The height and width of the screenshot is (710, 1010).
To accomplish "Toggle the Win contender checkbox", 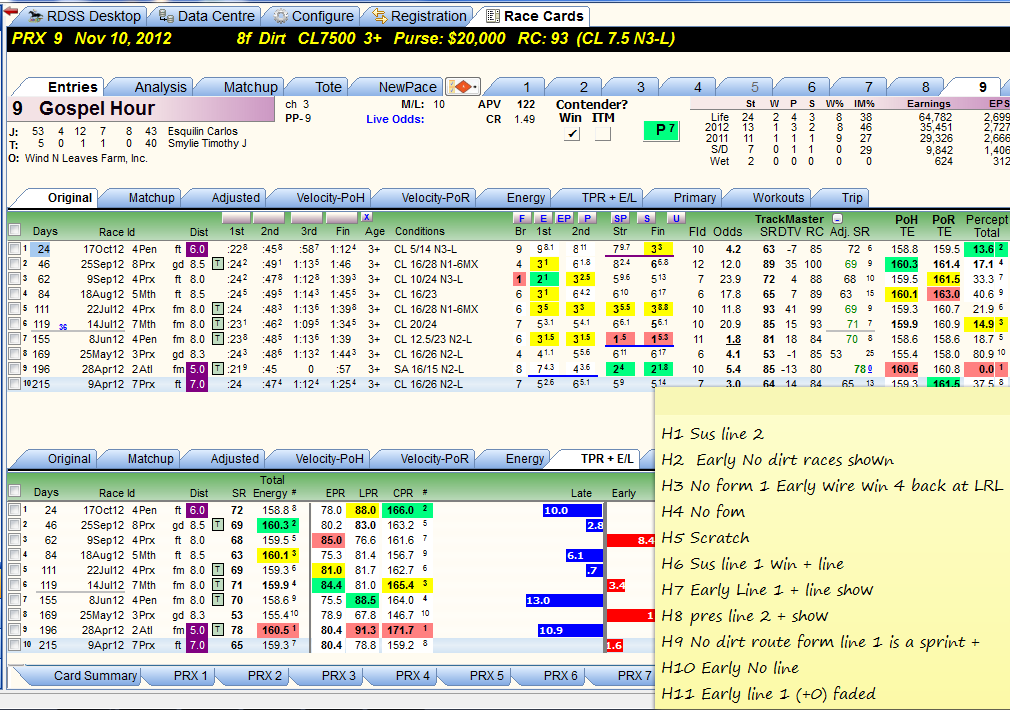I will click(571, 133).
